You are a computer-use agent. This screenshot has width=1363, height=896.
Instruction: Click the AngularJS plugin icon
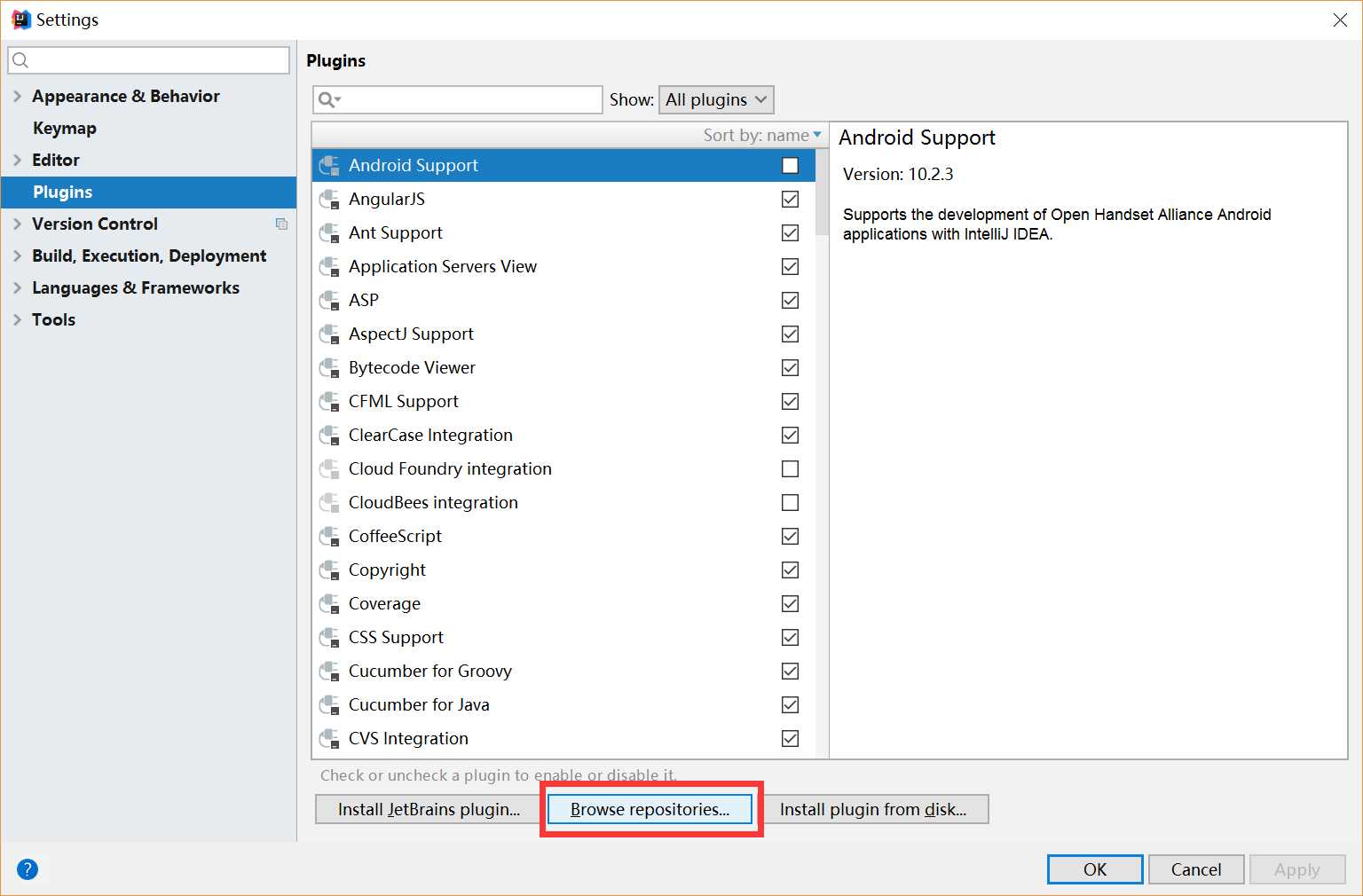tap(329, 200)
